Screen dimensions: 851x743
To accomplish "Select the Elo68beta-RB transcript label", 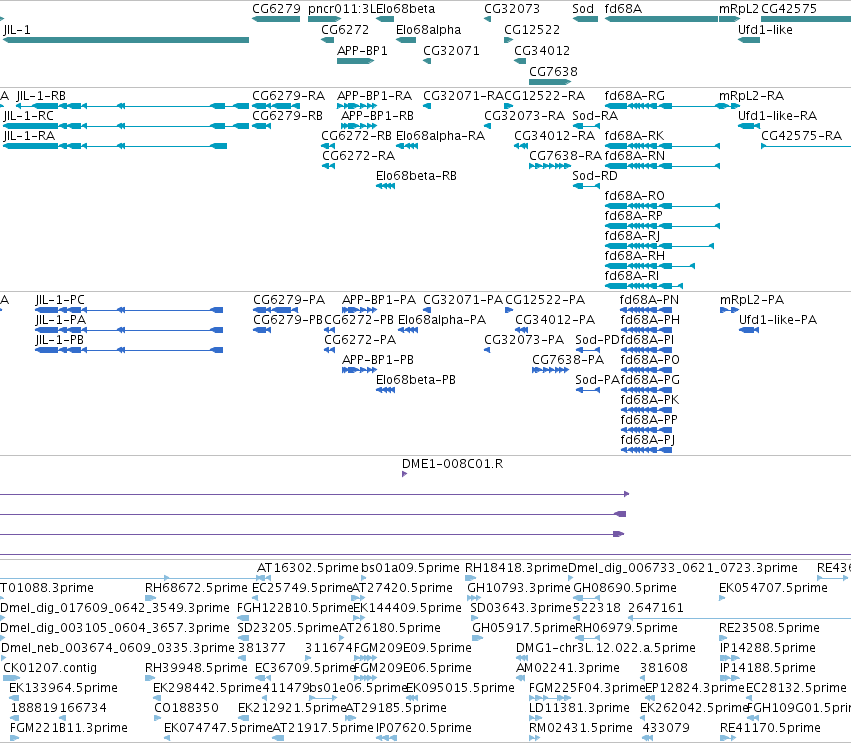I will (x=416, y=176).
